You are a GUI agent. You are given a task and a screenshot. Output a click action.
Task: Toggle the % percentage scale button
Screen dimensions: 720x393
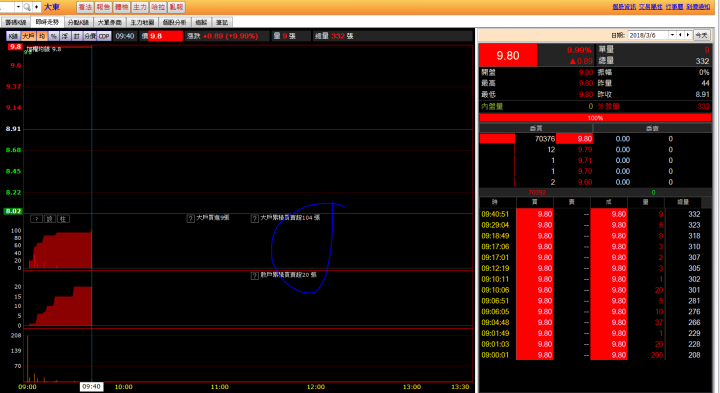[x=54, y=36]
